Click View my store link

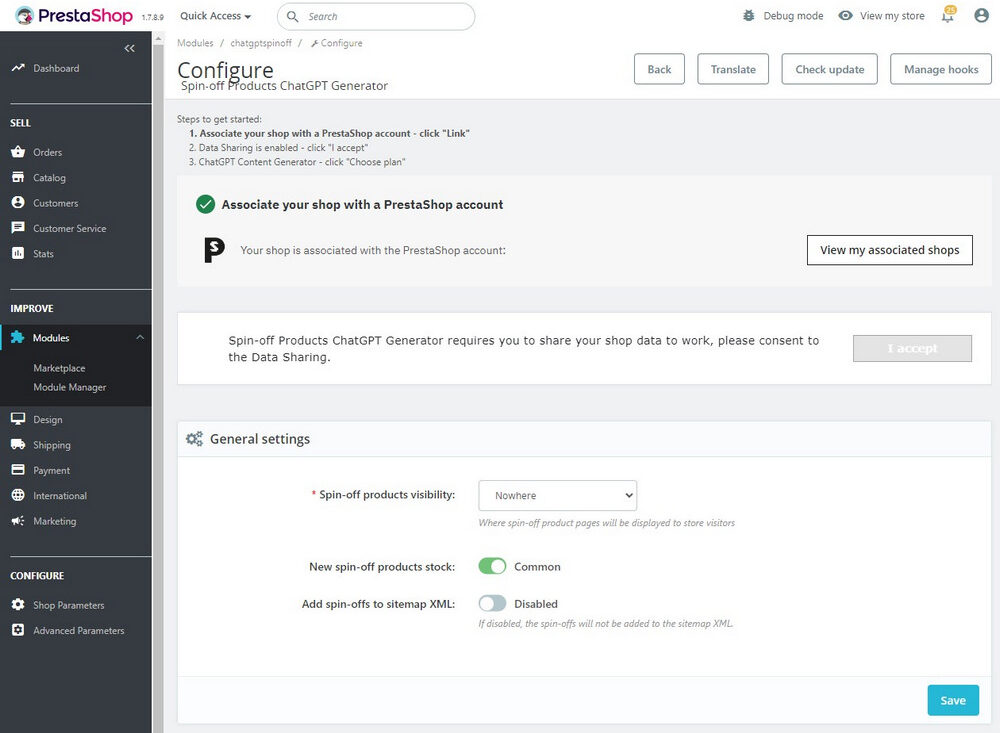[892, 16]
